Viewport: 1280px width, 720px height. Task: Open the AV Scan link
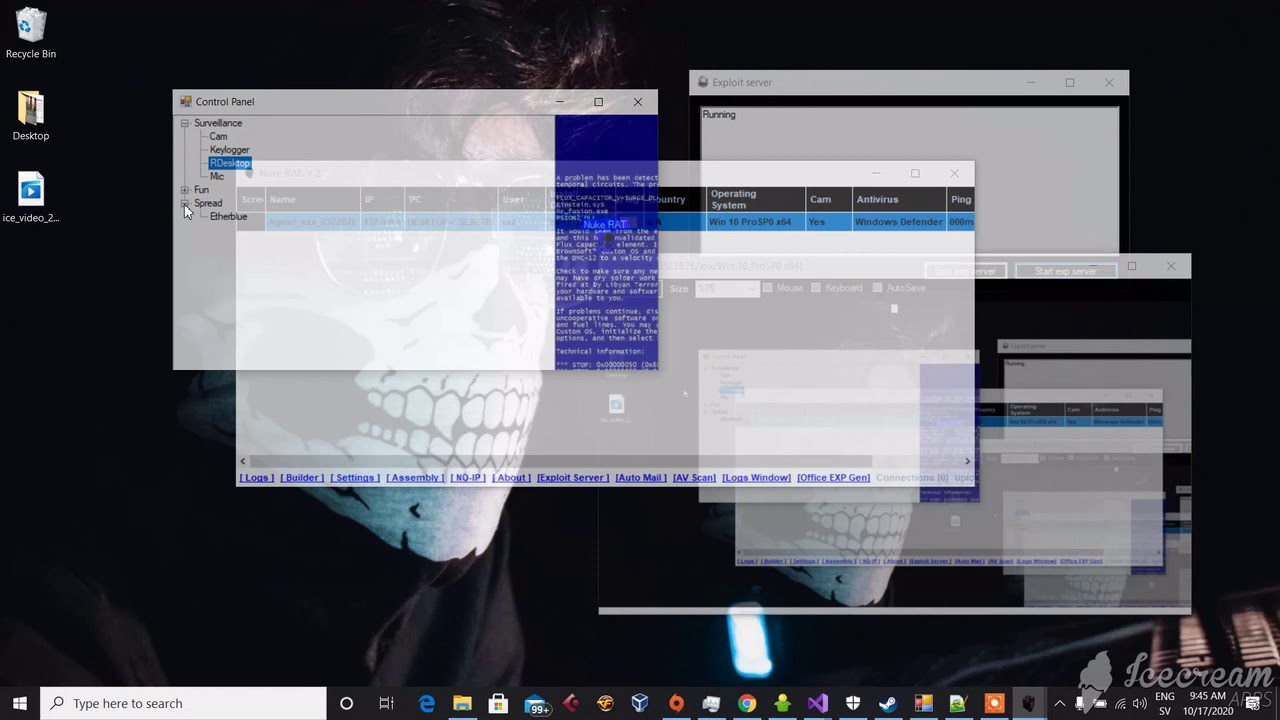tap(694, 478)
